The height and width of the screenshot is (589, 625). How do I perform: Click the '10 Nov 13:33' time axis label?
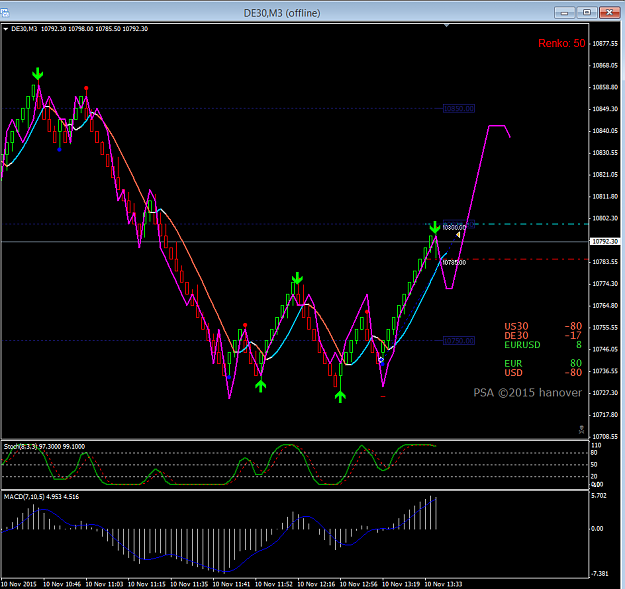pos(443,584)
